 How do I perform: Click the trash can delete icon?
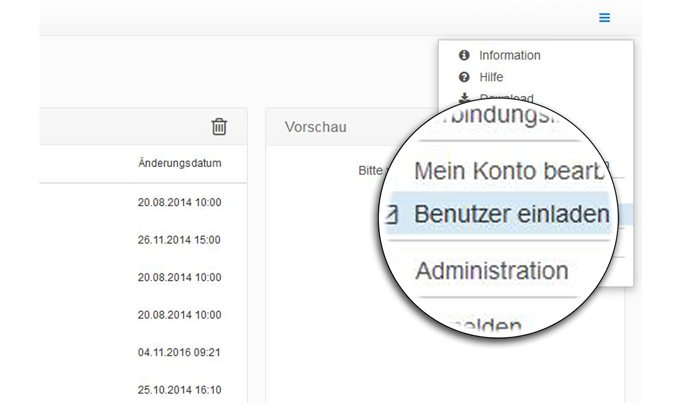[x=219, y=127]
